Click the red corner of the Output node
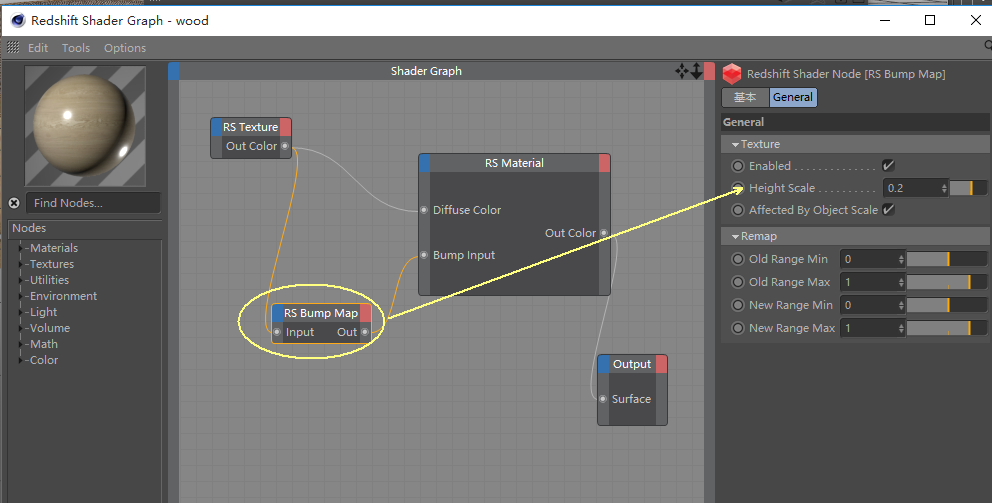The width and height of the screenshot is (992, 503). 661,364
